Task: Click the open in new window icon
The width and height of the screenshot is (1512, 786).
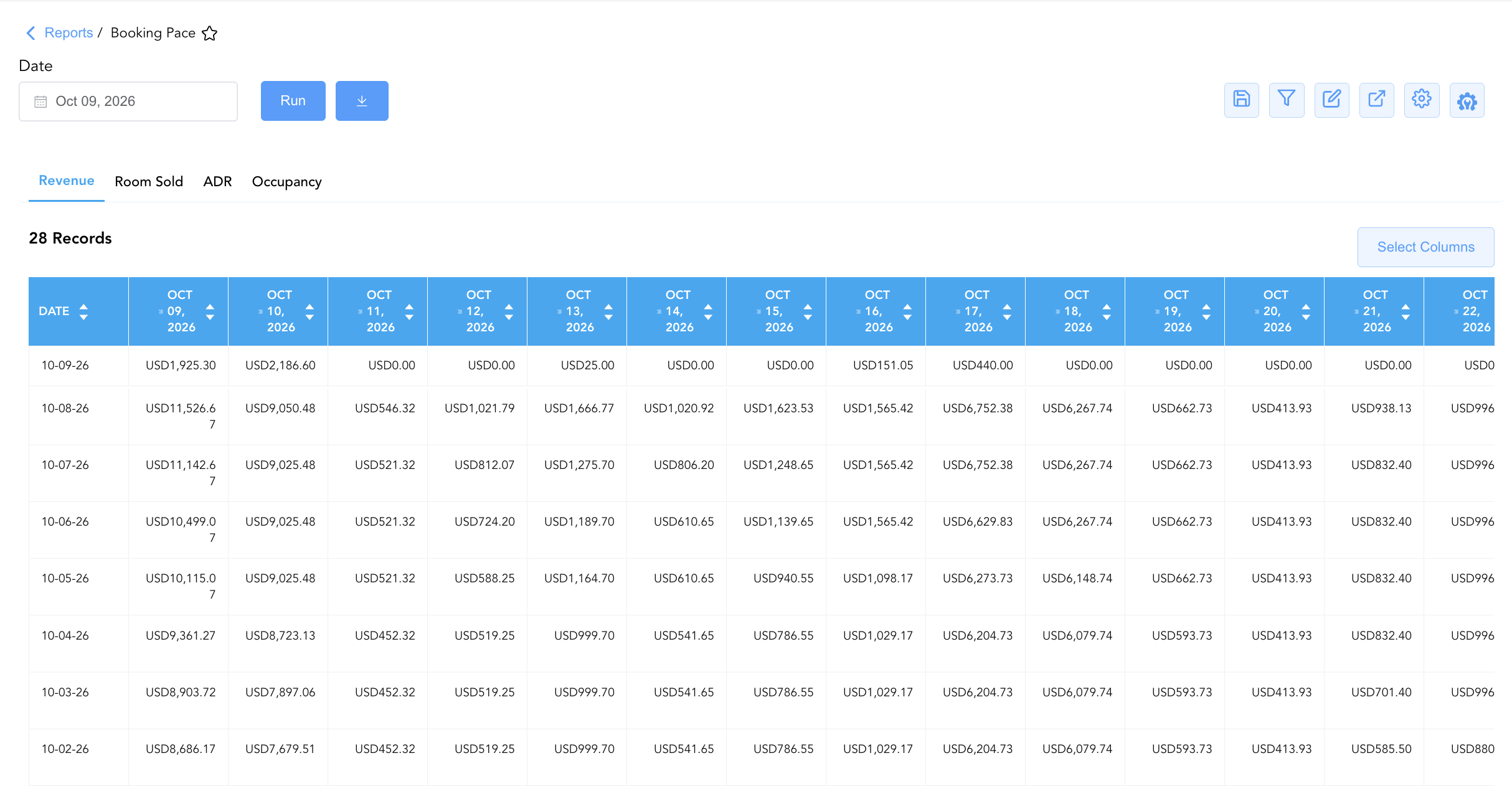Action: coord(1376,100)
